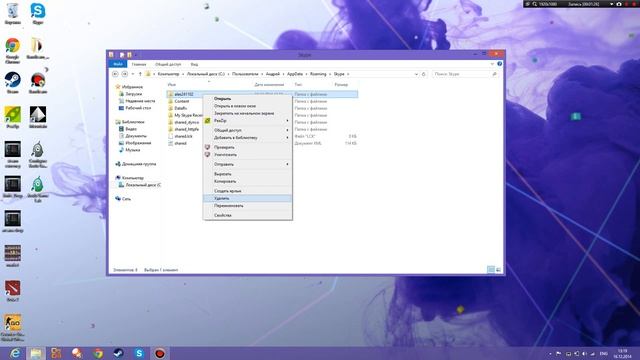This screenshot has height=360, width=640.
Task: Select the shared.lck file
Action: tap(183, 136)
